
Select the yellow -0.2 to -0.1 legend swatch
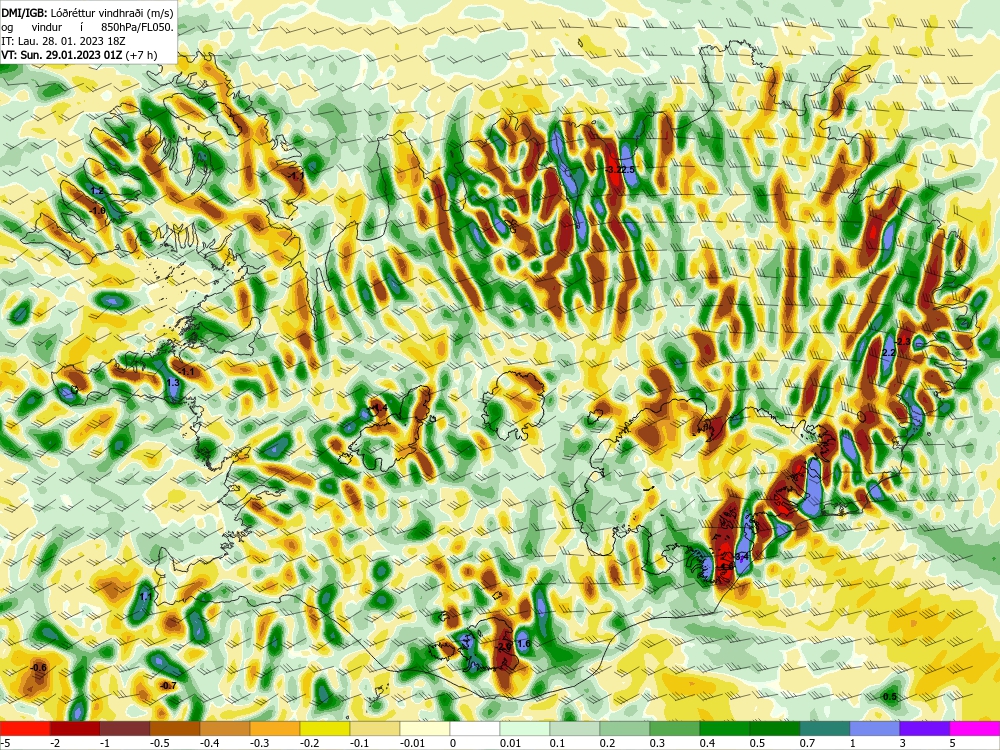point(325,728)
